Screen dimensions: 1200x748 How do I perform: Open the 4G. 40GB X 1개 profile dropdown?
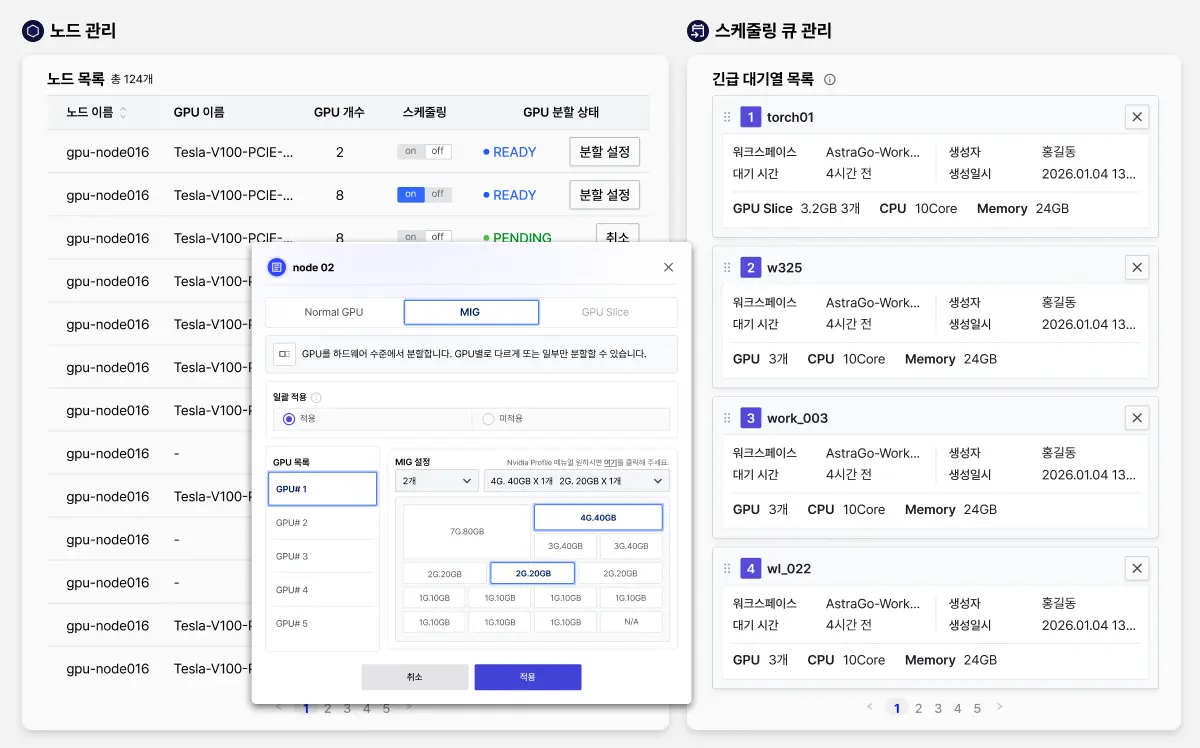576,481
